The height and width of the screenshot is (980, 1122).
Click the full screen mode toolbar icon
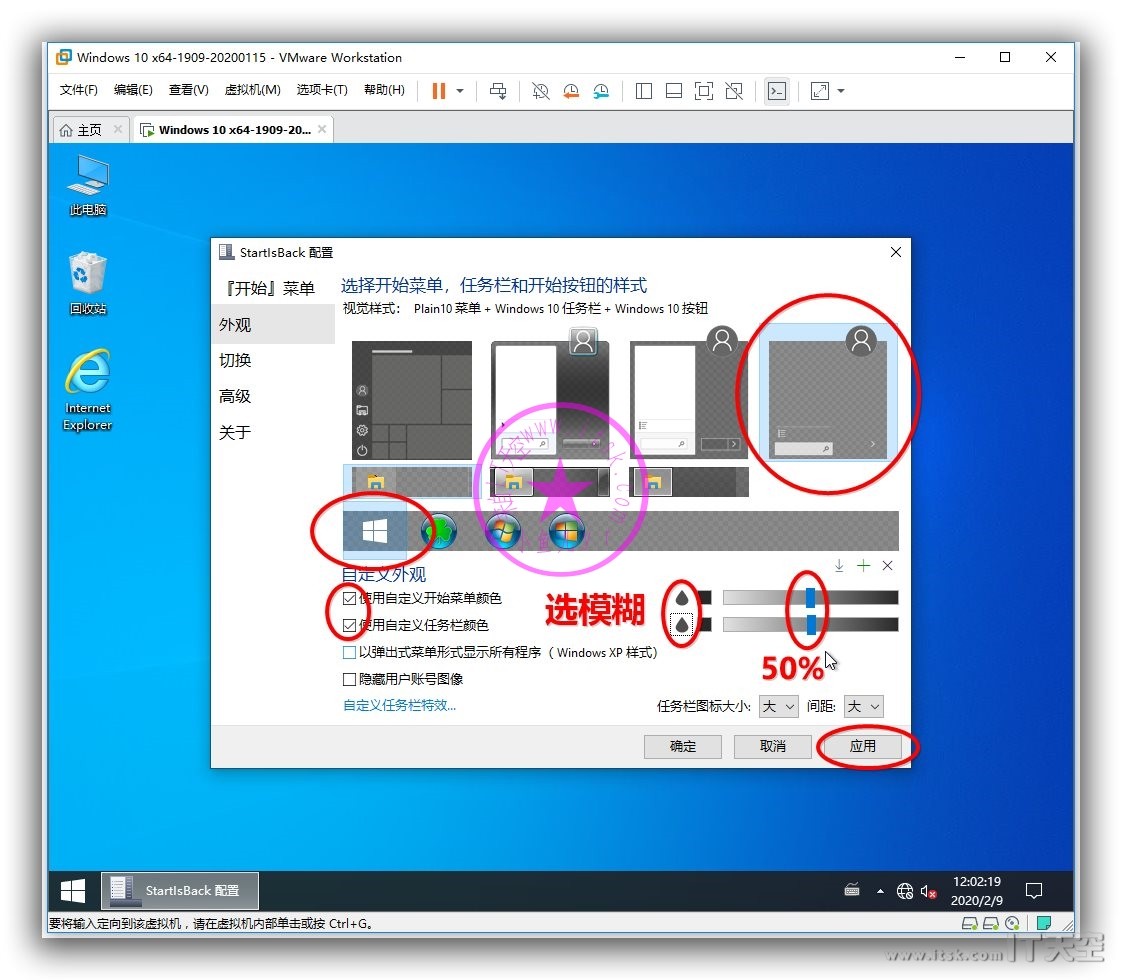tap(703, 91)
